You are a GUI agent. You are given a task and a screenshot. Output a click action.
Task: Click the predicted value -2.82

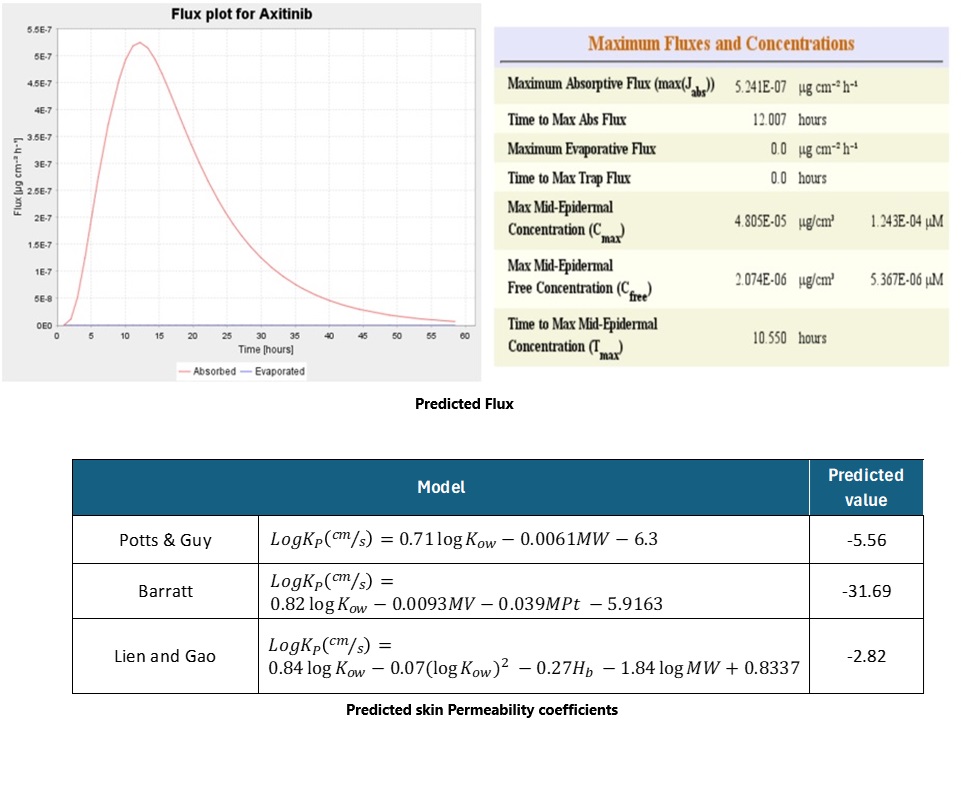coord(866,656)
